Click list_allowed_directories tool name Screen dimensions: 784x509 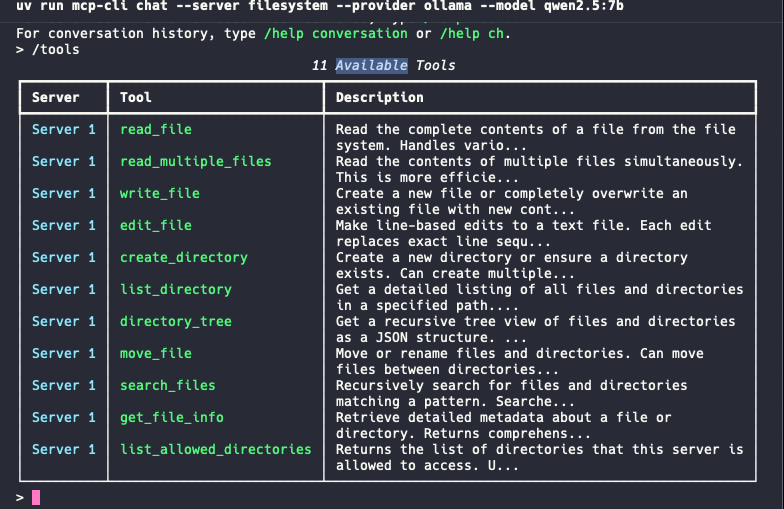pyautogui.click(x=216, y=450)
